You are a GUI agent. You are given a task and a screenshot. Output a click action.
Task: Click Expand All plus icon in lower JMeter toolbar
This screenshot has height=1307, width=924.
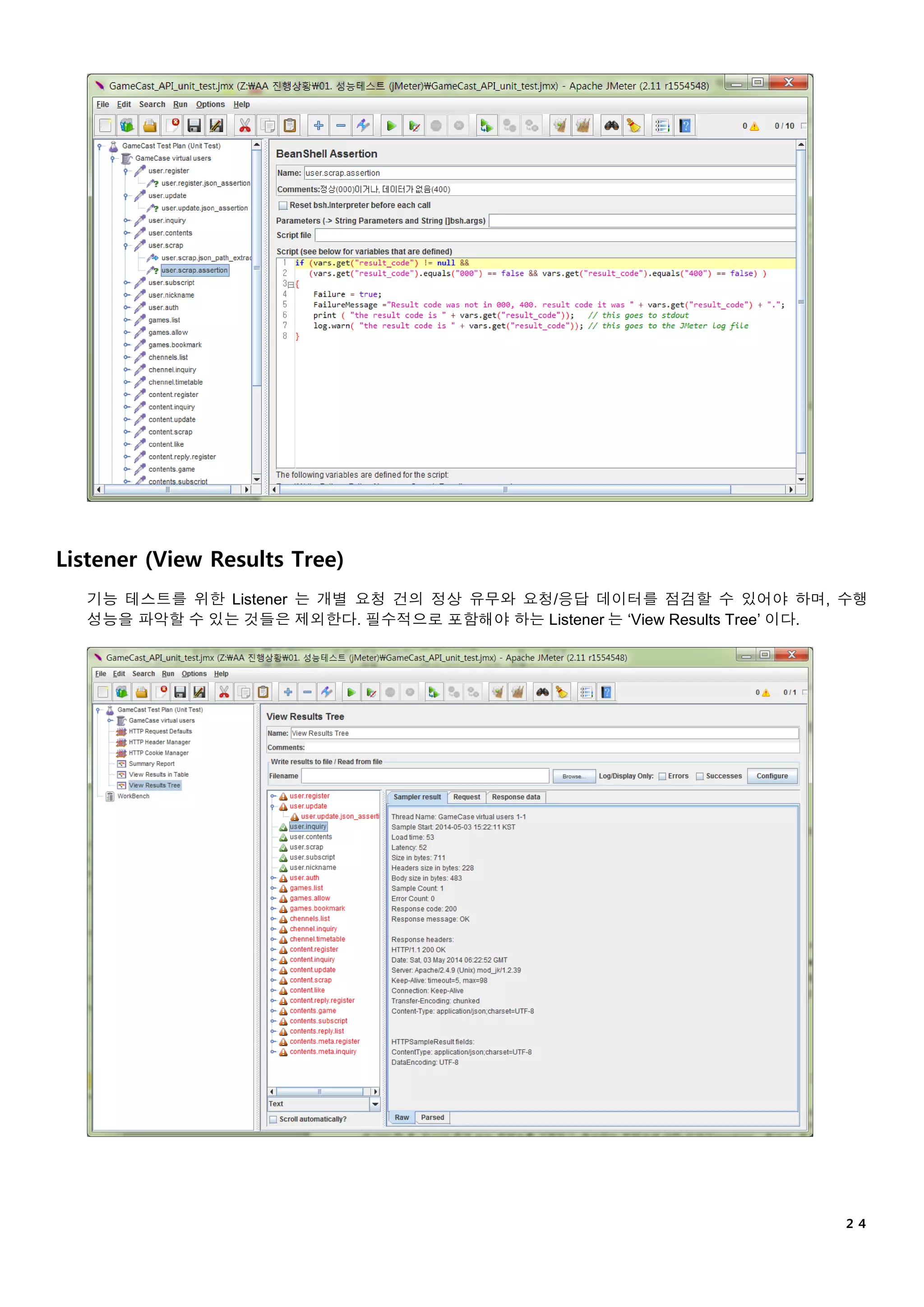tap(288, 692)
